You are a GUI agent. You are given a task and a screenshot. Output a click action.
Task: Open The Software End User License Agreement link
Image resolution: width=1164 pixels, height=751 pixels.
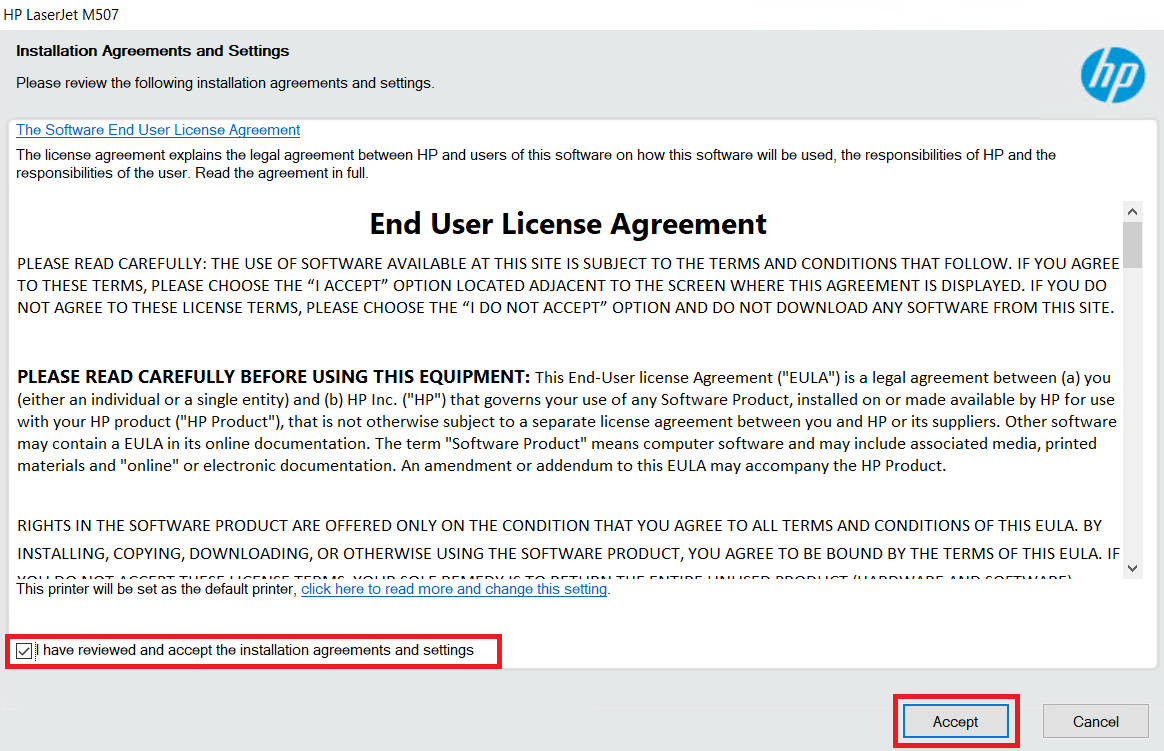158,130
